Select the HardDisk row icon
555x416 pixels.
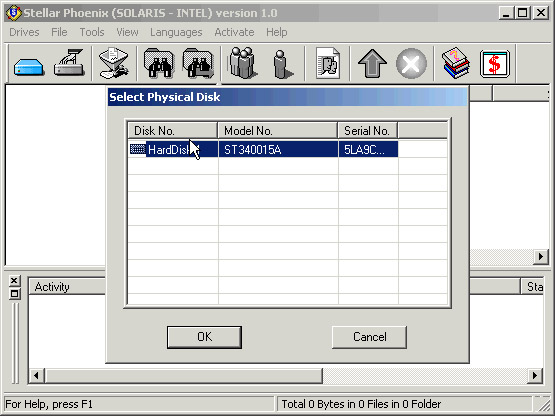[137, 149]
